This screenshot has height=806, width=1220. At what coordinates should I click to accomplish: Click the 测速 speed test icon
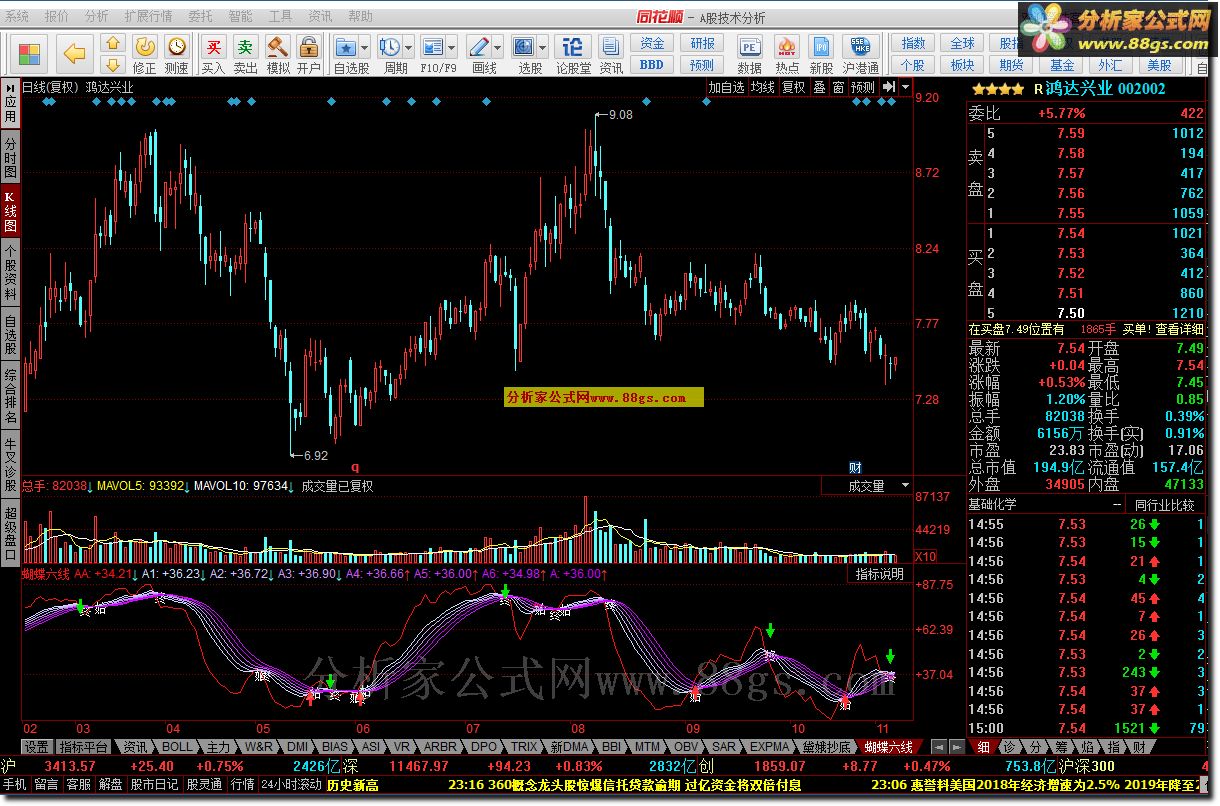[x=176, y=54]
